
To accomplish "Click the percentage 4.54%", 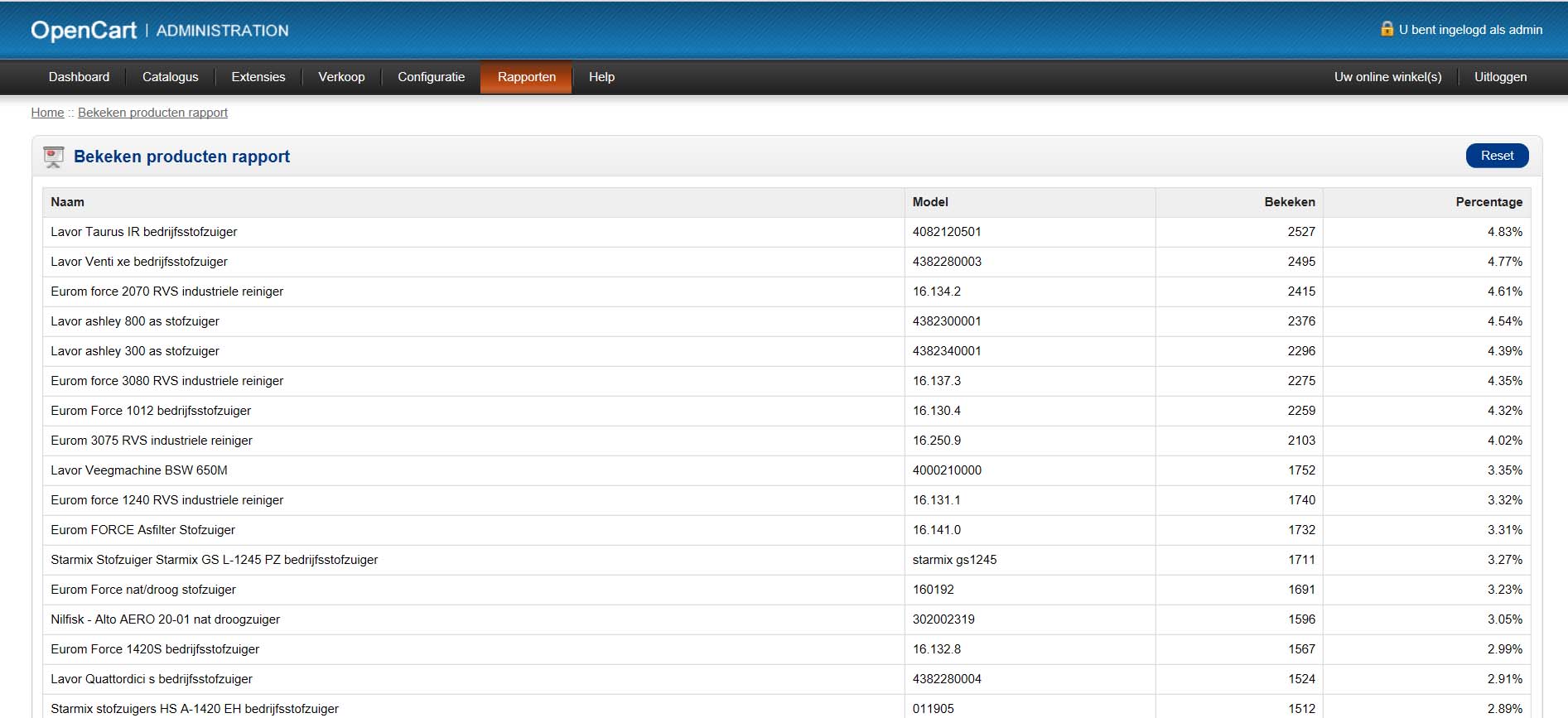I will coord(1504,321).
